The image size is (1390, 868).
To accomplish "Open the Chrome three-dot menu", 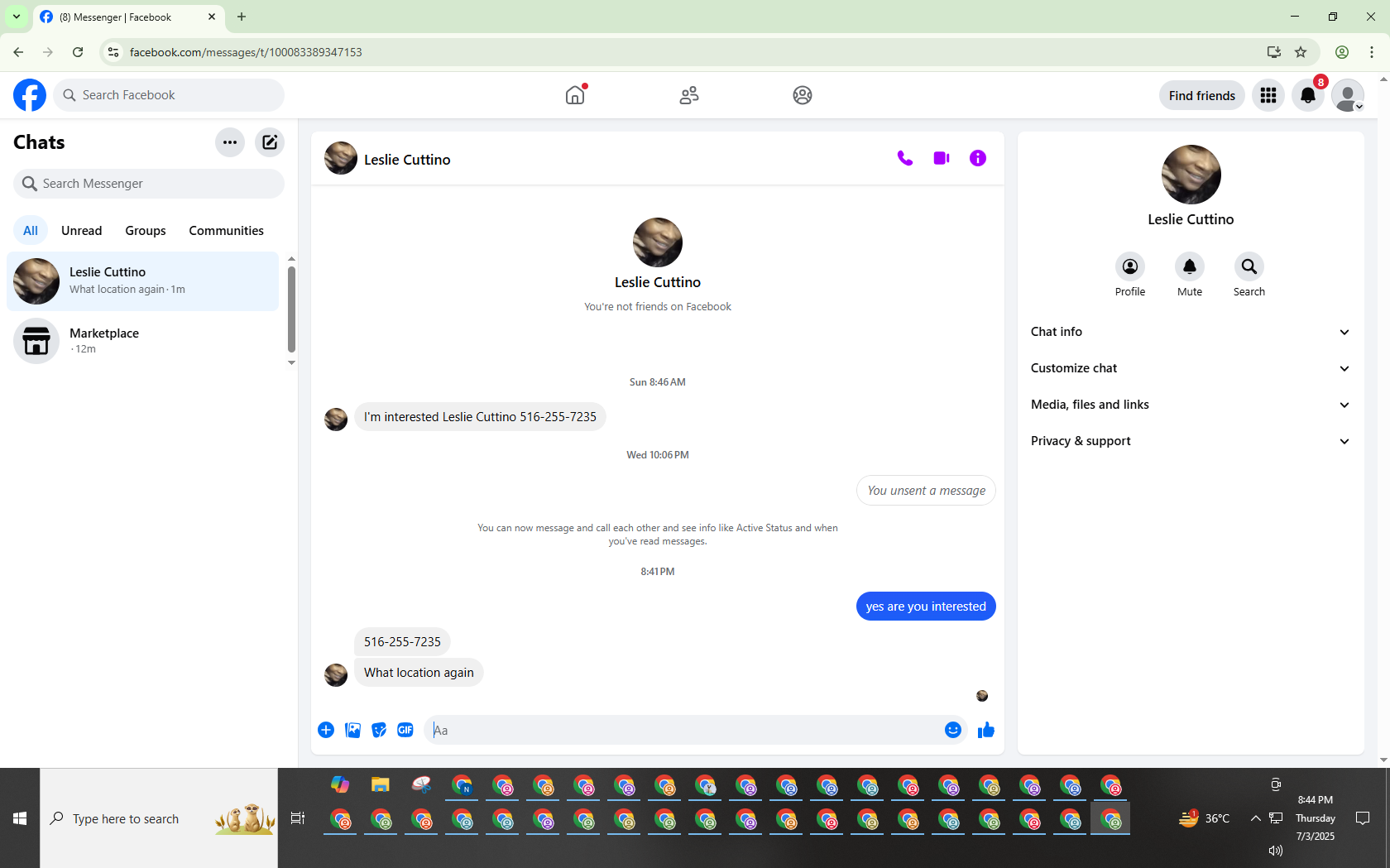I will click(x=1372, y=52).
